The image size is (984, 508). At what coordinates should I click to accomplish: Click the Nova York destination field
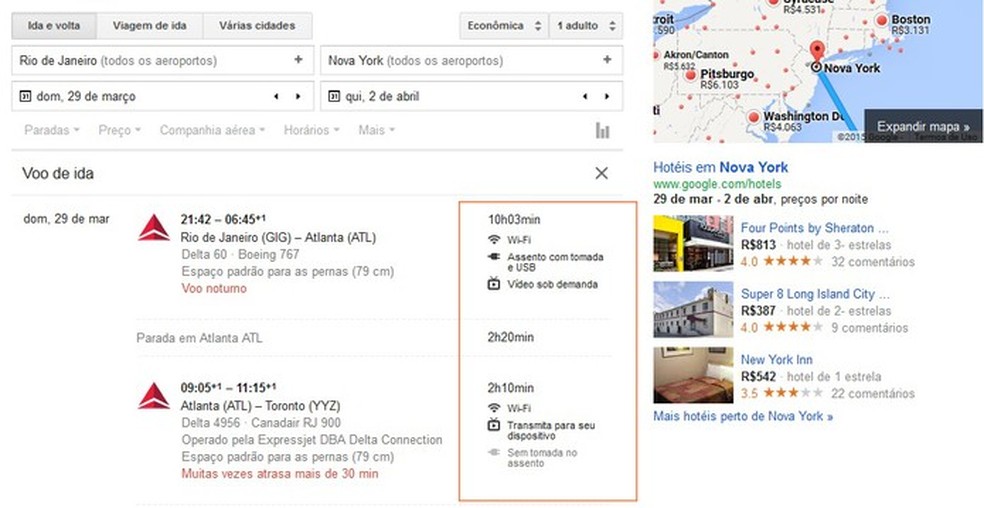click(471, 60)
